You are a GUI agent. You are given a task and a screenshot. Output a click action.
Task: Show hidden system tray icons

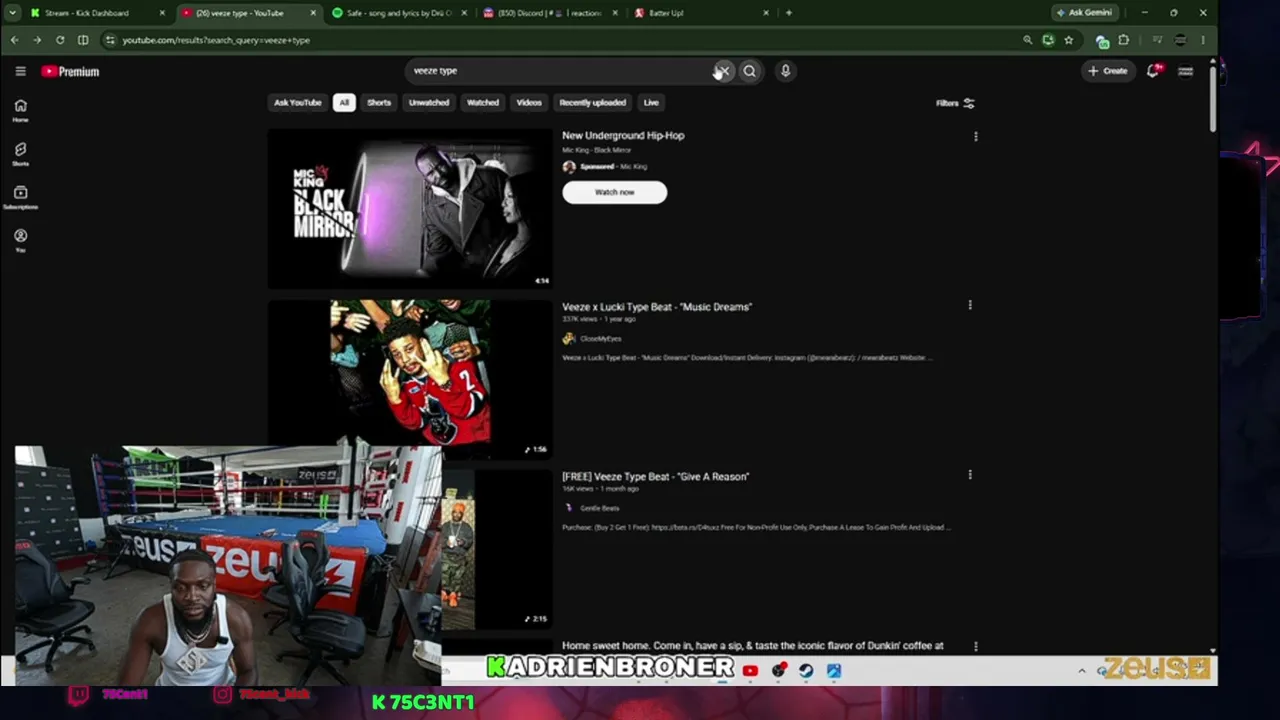coord(1082,671)
